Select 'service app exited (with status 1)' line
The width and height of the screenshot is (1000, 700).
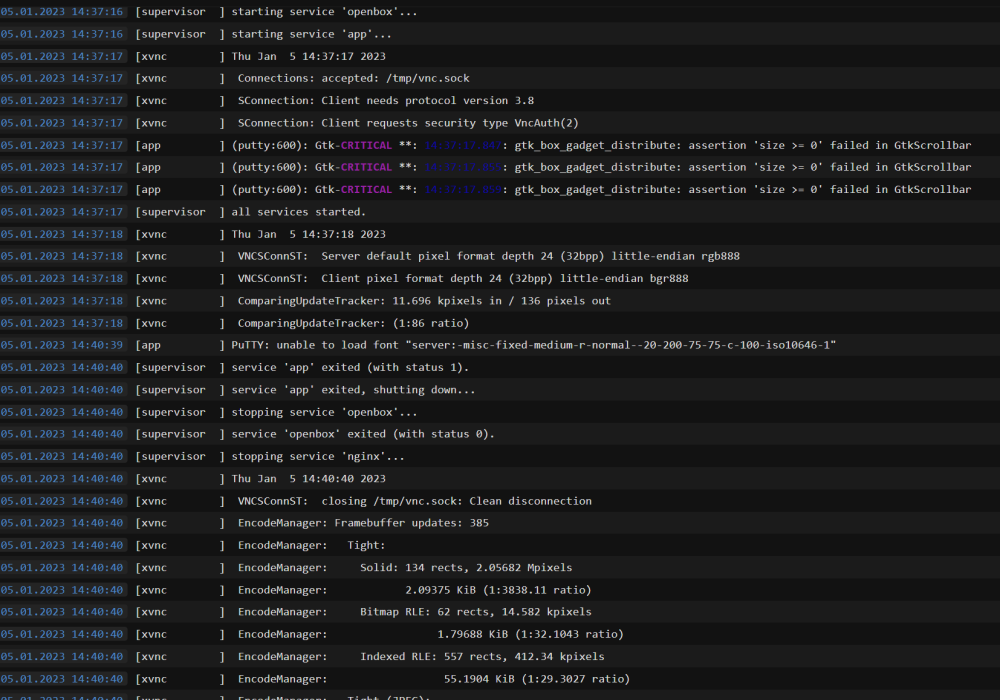point(500,367)
